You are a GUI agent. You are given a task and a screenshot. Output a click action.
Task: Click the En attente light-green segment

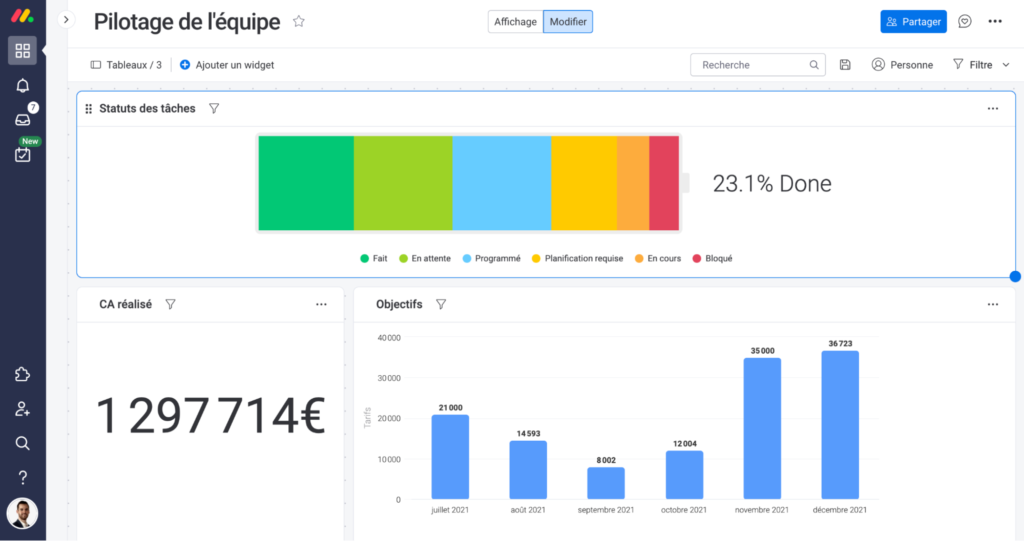pos(403,183)
